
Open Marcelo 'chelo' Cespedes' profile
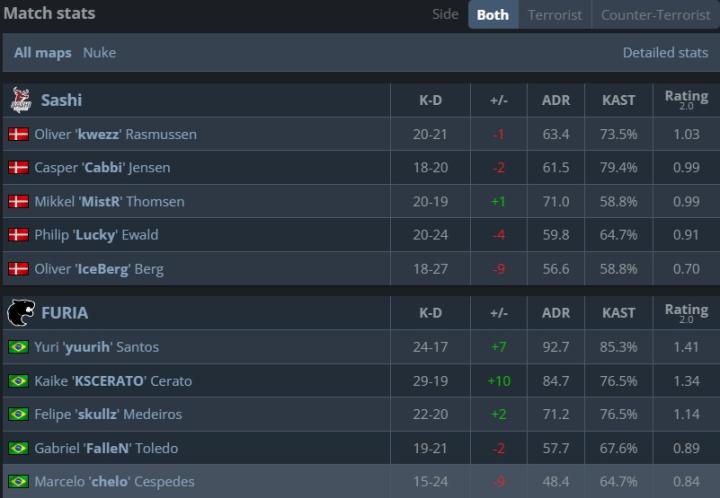tap(114, 482)
